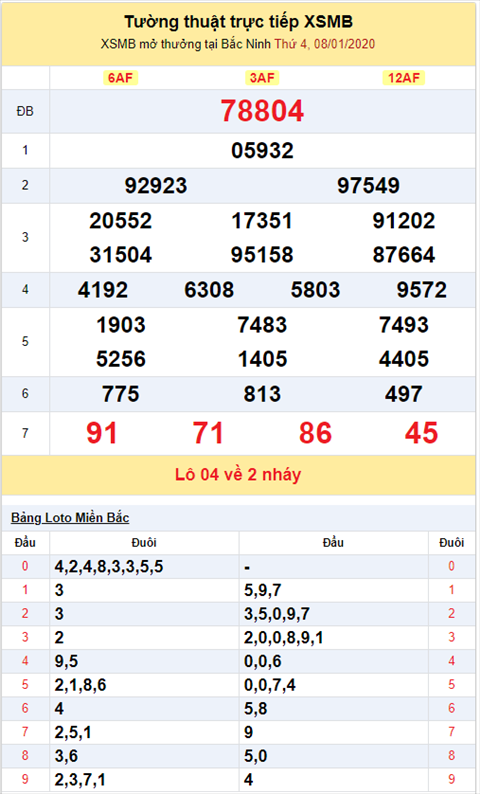
Task: Click third prize number 95158
Action: (x=262, y=255)
